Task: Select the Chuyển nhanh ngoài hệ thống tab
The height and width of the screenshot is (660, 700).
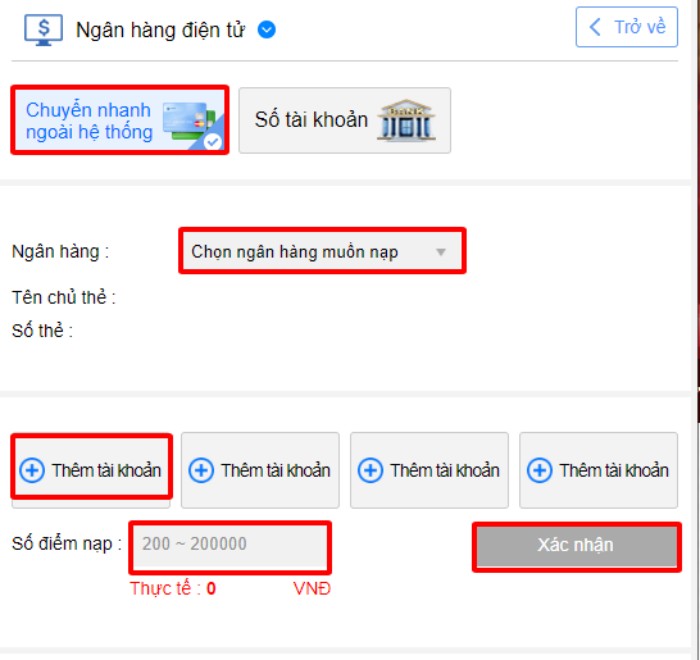Action: pos(120,120)
